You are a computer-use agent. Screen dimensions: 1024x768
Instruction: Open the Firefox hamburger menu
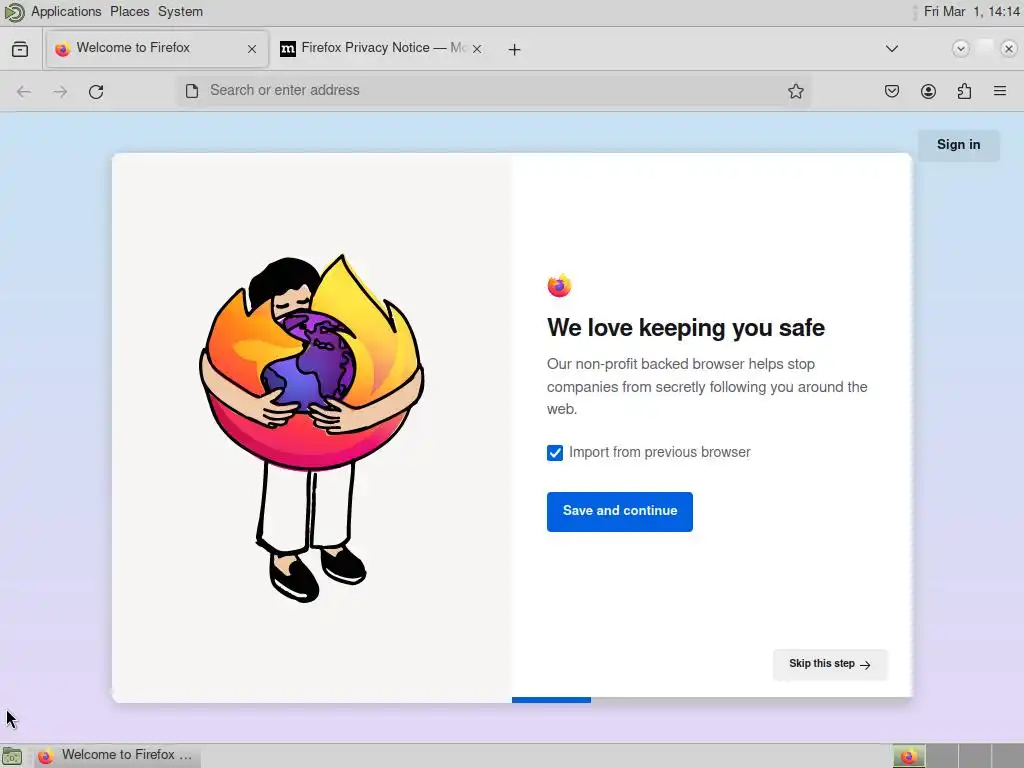tap(1000, 91)
